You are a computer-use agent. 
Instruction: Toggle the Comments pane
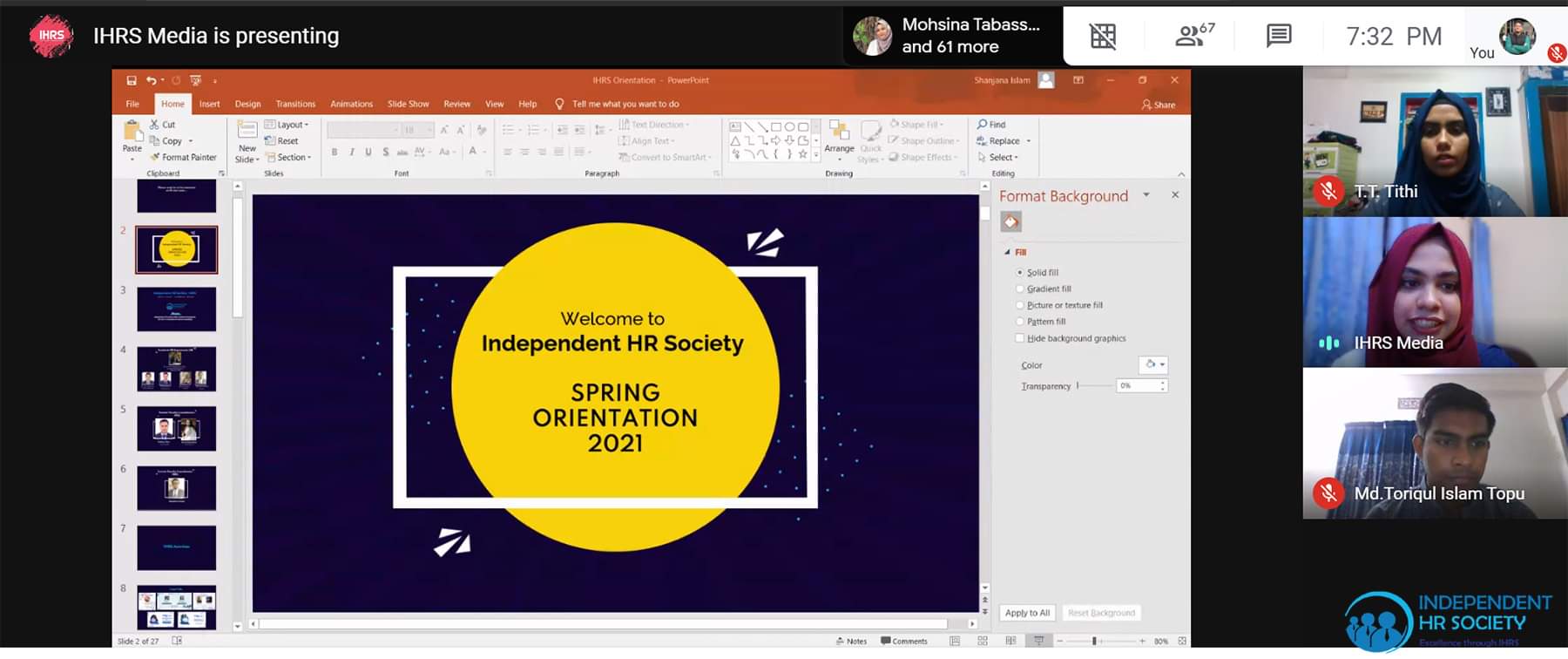click(904, 641)
